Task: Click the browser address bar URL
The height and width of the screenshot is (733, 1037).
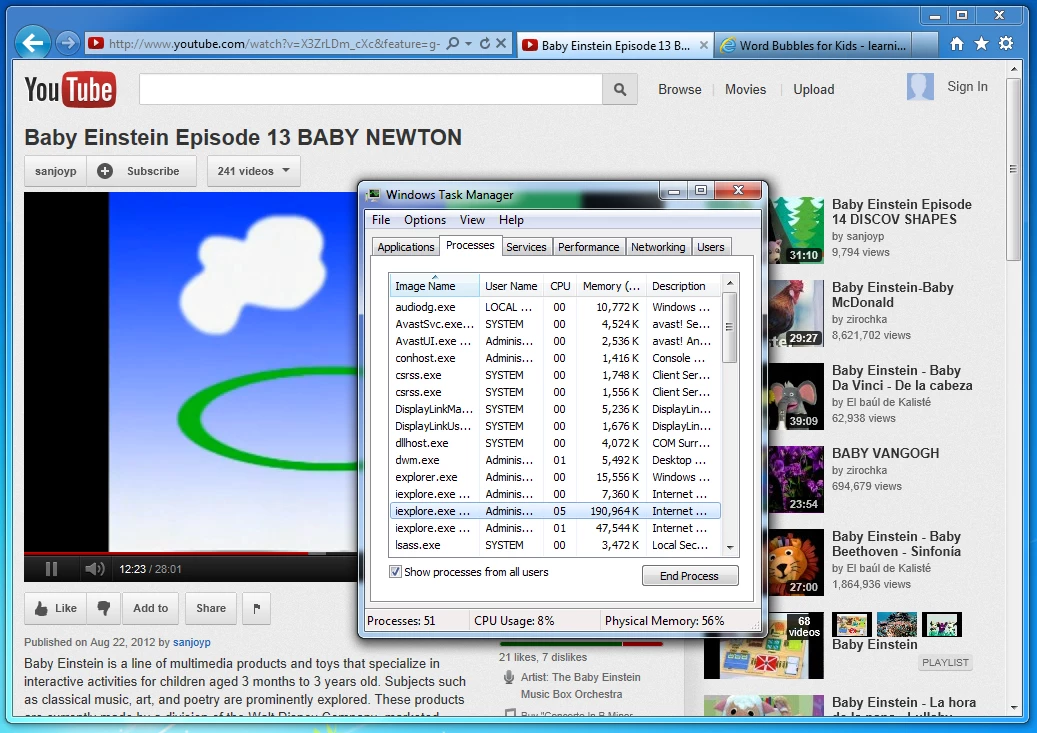Action: pos(274,44)
